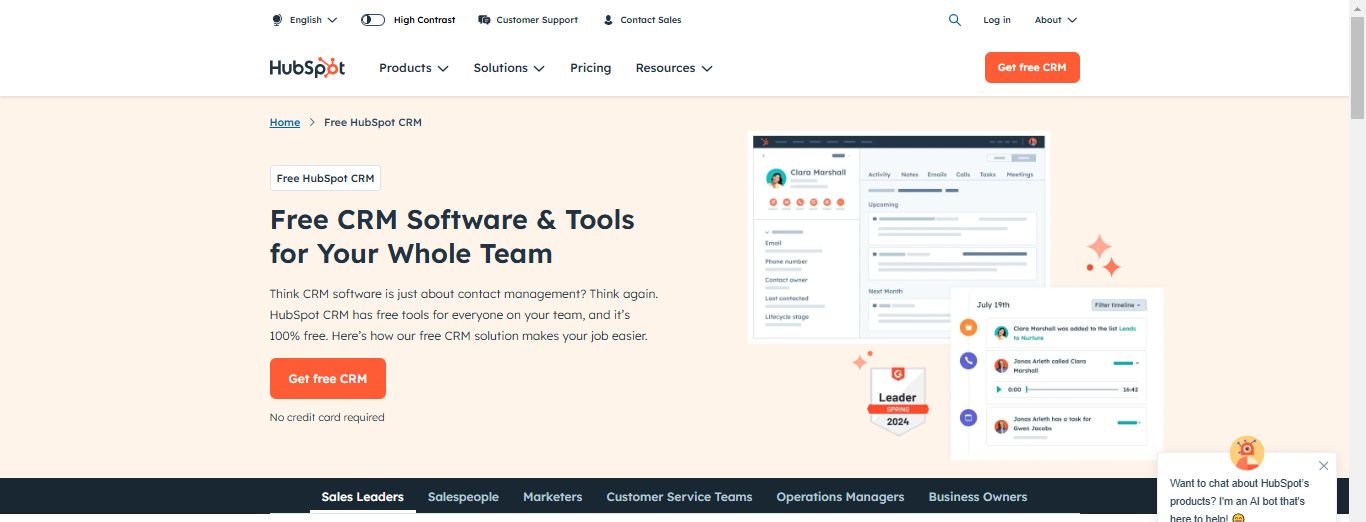Image resolution: width=1366 pixels, height=522 pixels.
Task: Select the Customer Service Teams tab
Action: [679, 497]
